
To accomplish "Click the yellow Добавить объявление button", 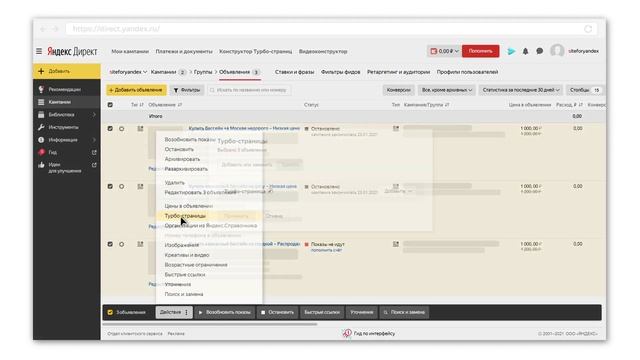I will (136, 90).
